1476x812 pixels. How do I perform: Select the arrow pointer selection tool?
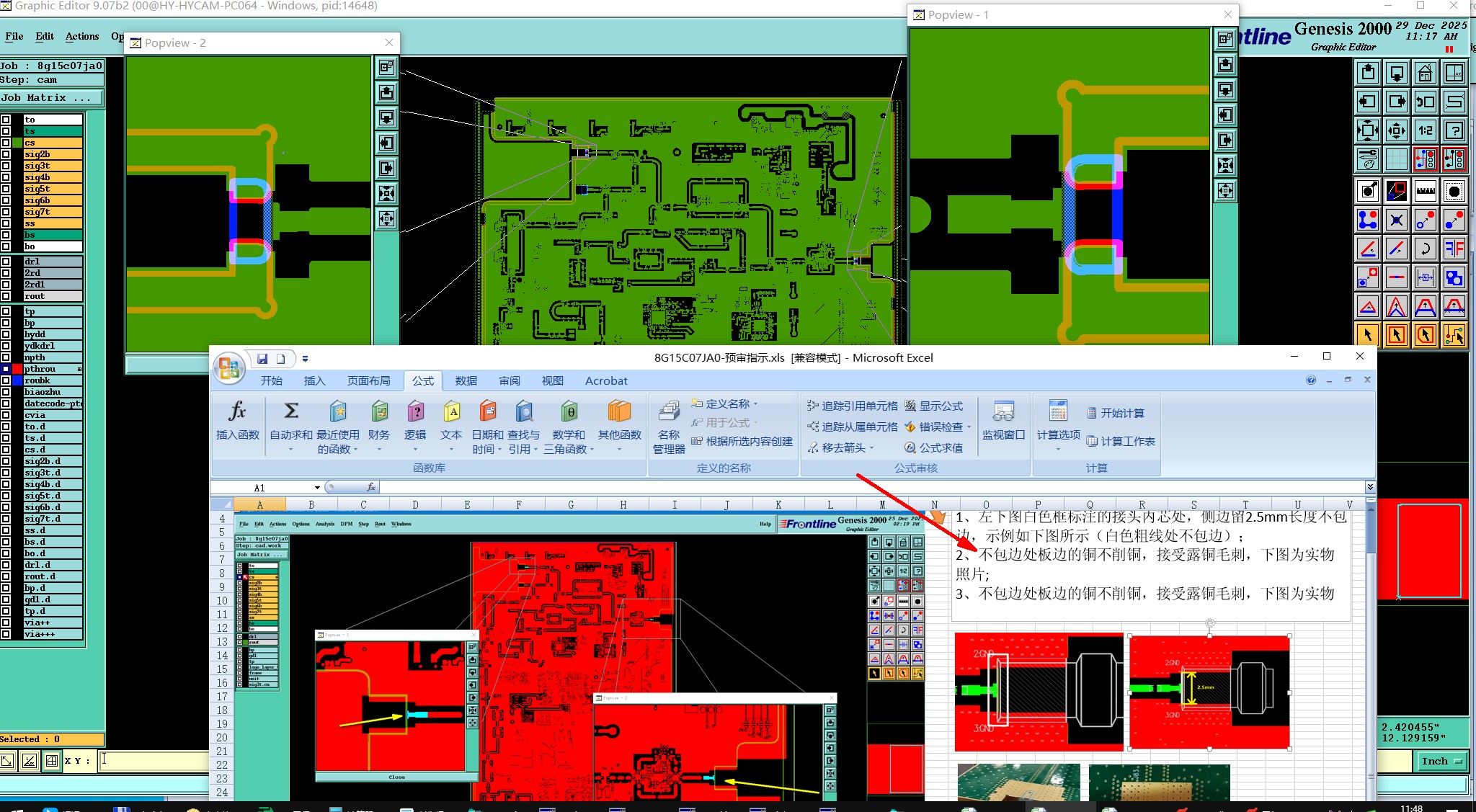click(x=1367, y=335)
